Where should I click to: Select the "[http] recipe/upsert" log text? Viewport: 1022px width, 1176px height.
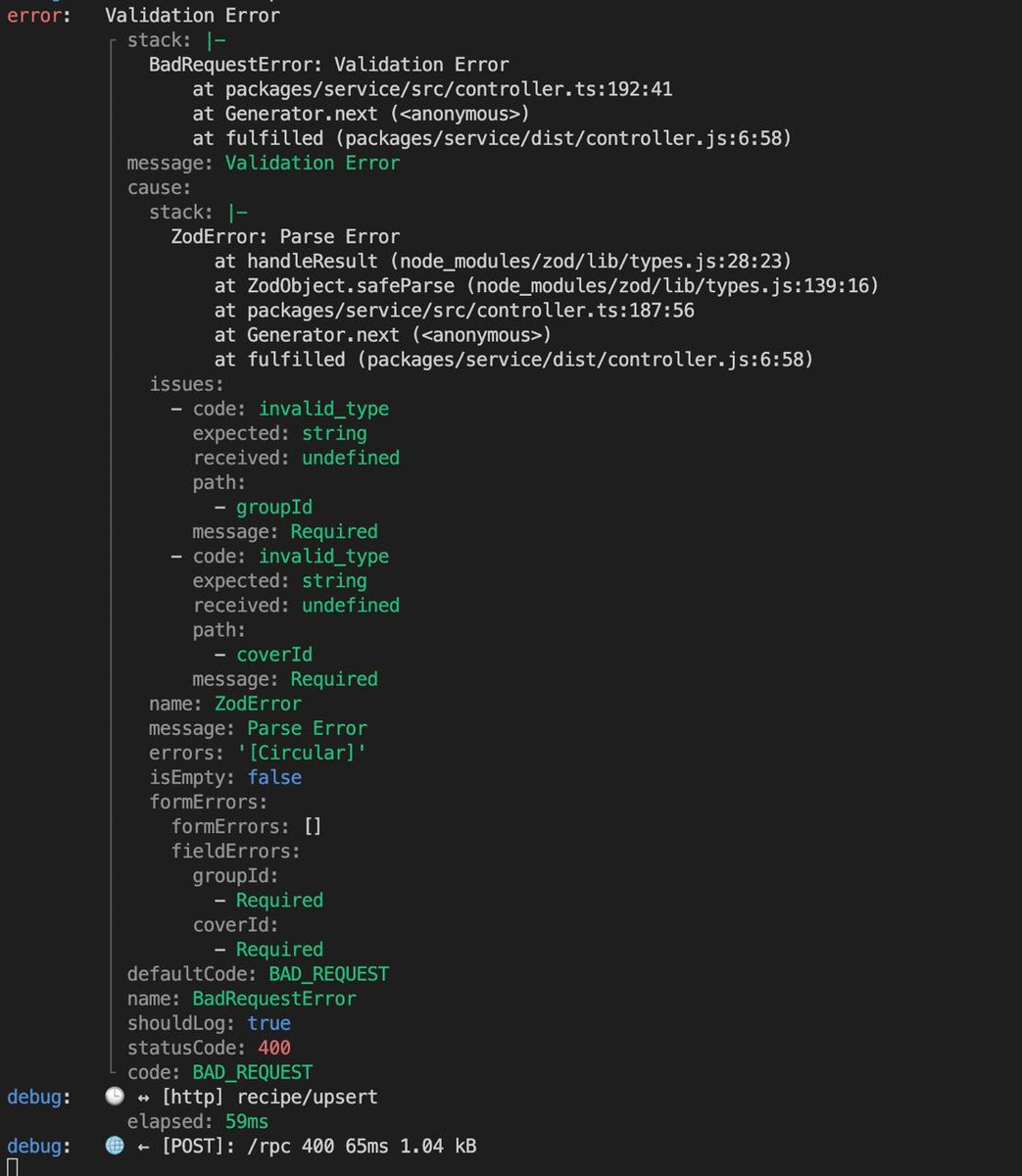pos(269,1097)
